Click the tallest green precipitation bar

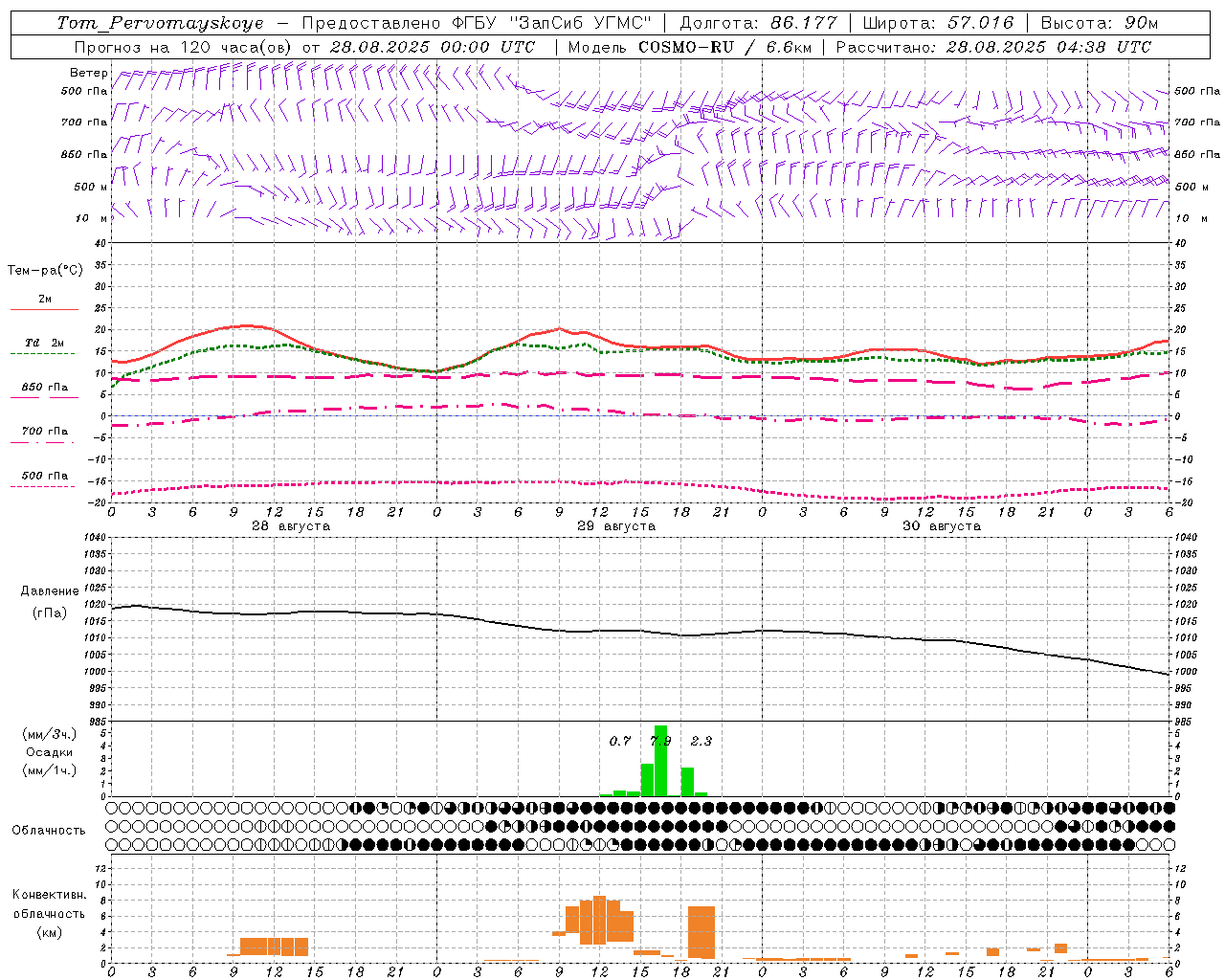(x=660, y=761)
